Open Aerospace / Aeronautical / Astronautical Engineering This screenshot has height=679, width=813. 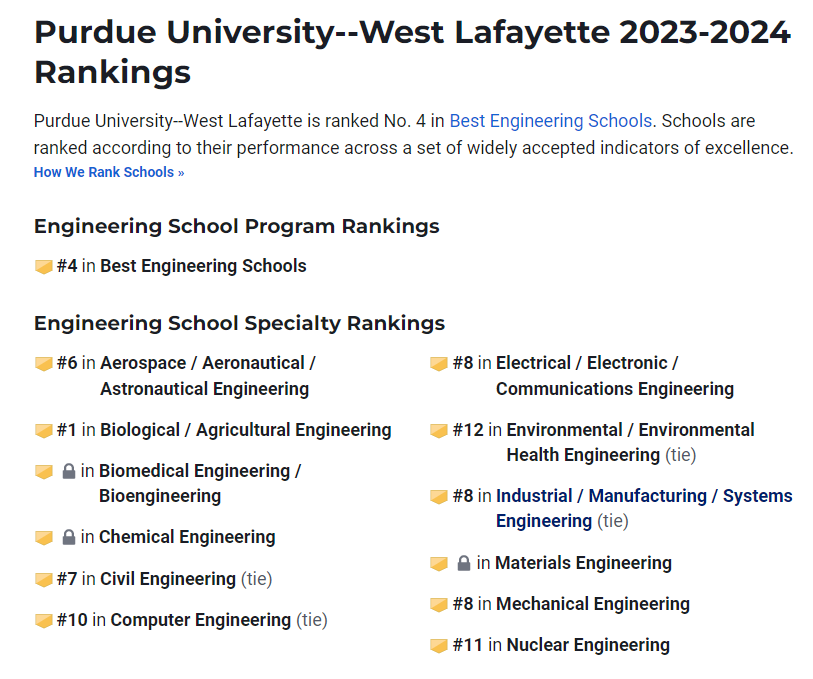208,376
